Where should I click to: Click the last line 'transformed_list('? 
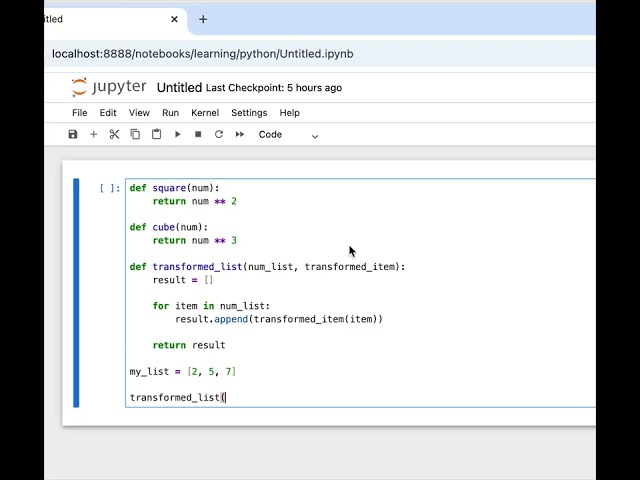point(178,398)
